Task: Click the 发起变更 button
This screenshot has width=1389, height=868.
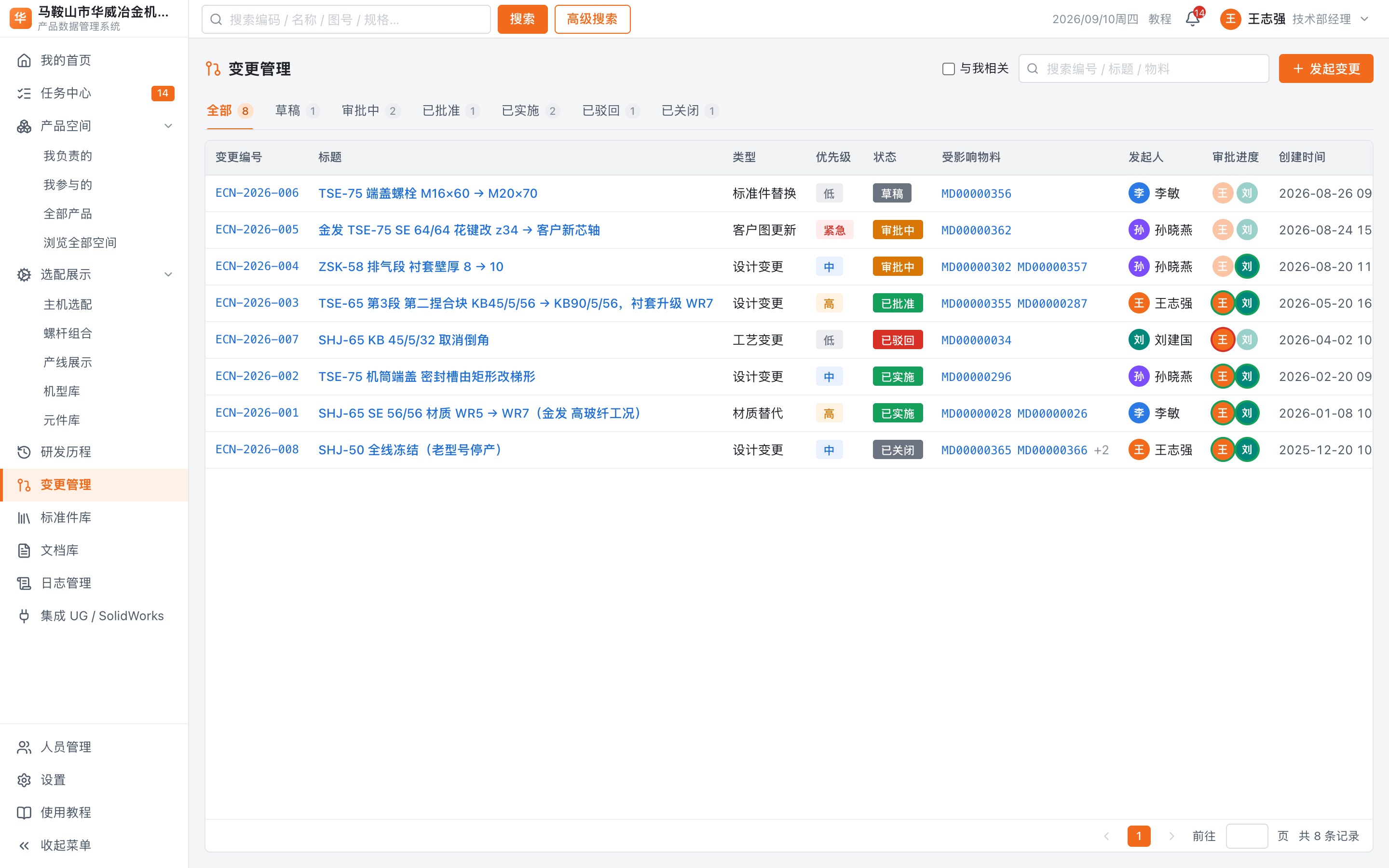Action: click(1326, 69)
